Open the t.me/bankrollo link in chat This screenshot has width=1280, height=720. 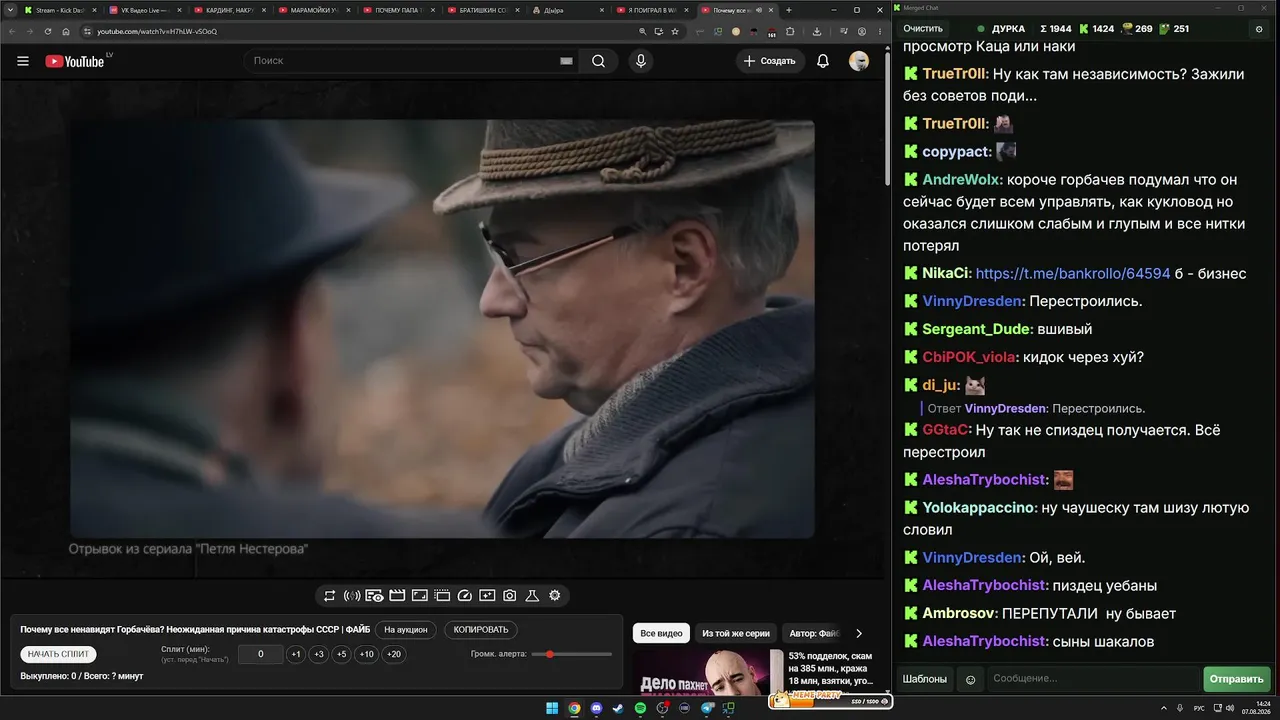(x=1073, y=273)
